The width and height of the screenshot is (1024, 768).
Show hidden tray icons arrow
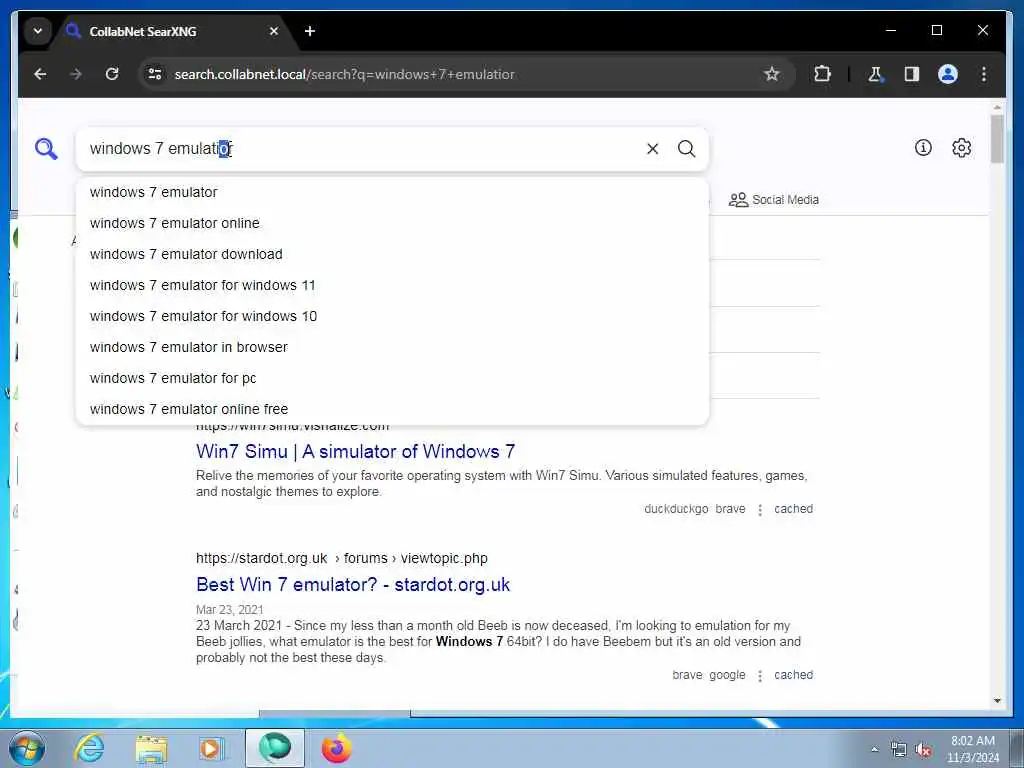click(x=874, y=749)
